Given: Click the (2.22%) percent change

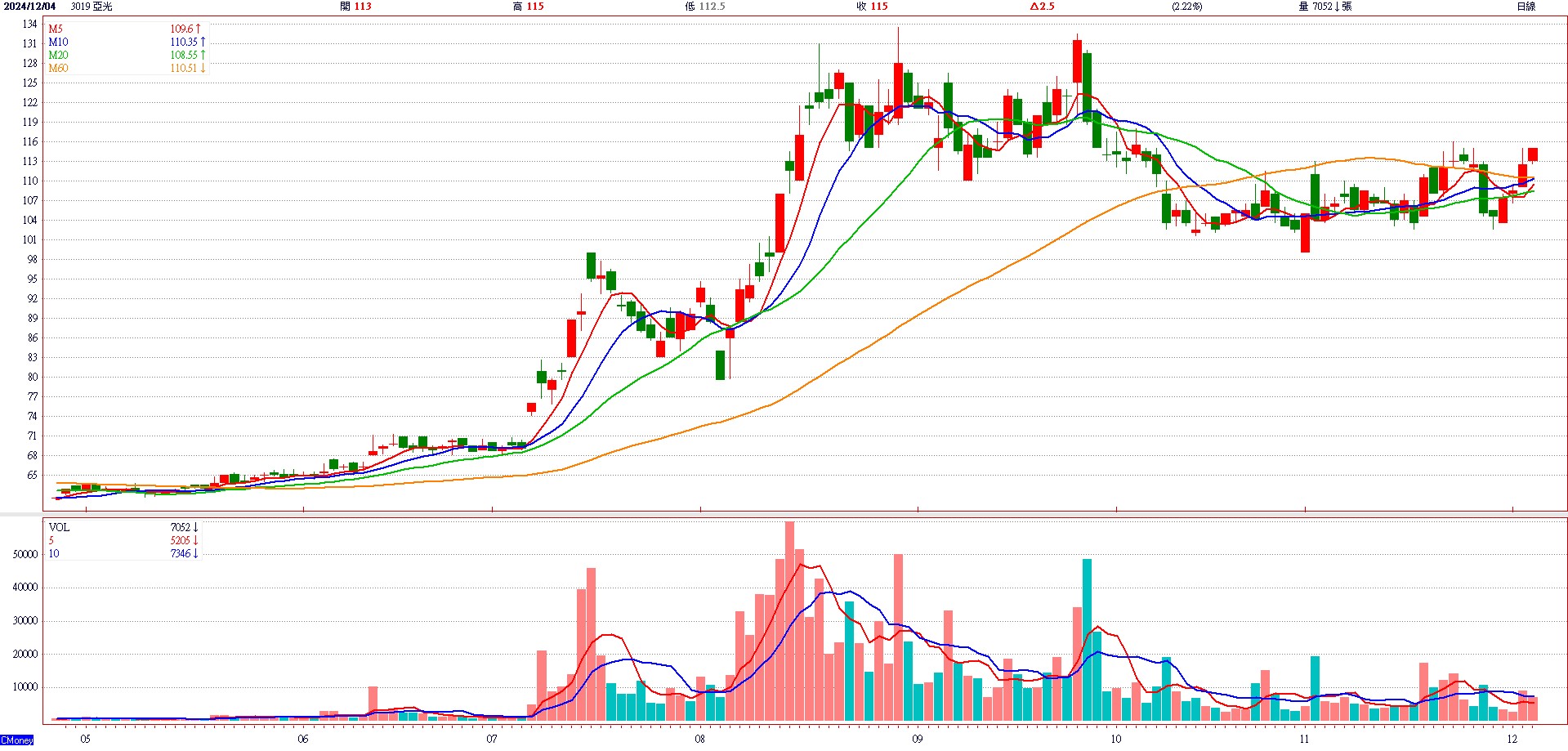Looking at the screenshot, I should tap(1186, 7).
